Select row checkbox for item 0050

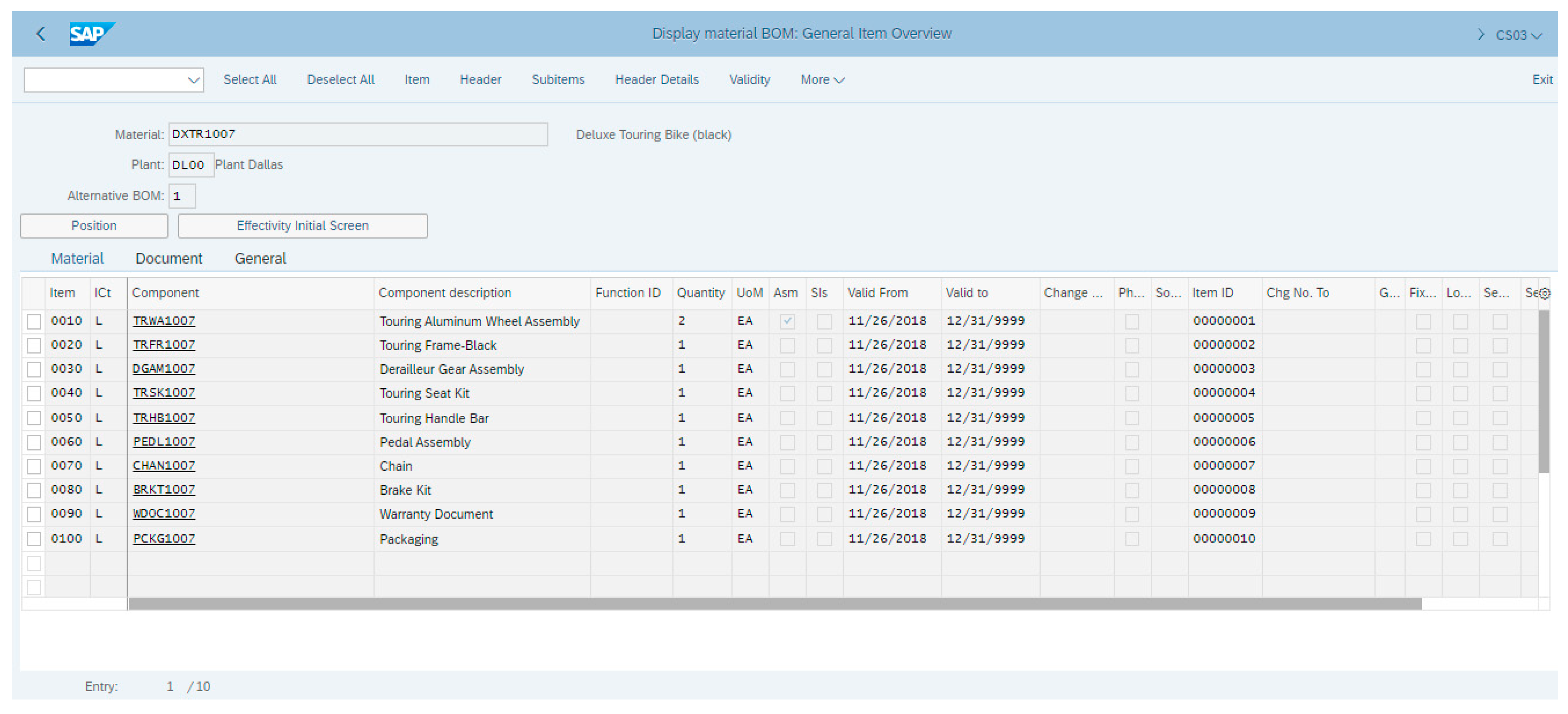34,418
